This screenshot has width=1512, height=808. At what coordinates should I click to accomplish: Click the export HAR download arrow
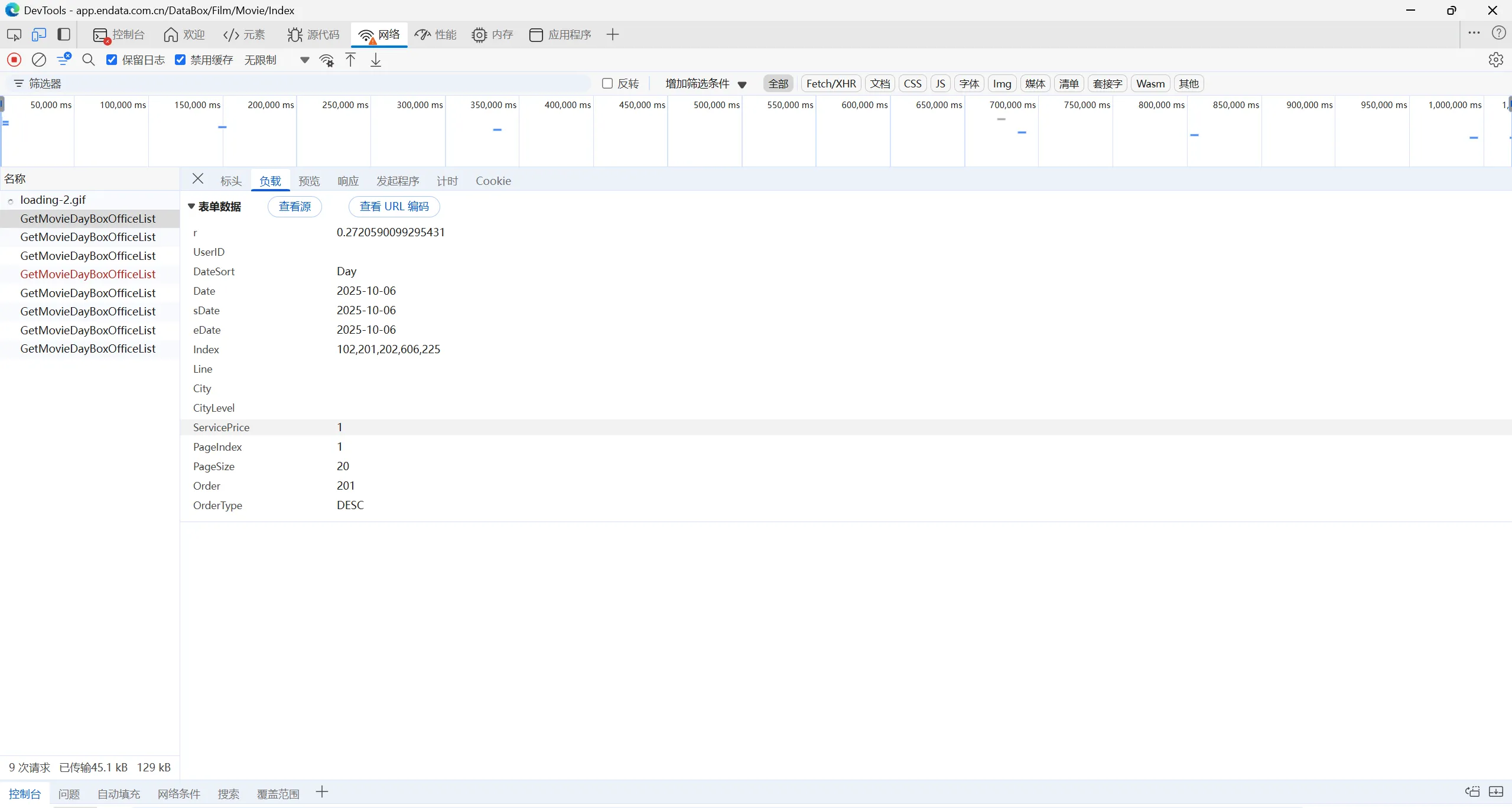pos(376,60)
